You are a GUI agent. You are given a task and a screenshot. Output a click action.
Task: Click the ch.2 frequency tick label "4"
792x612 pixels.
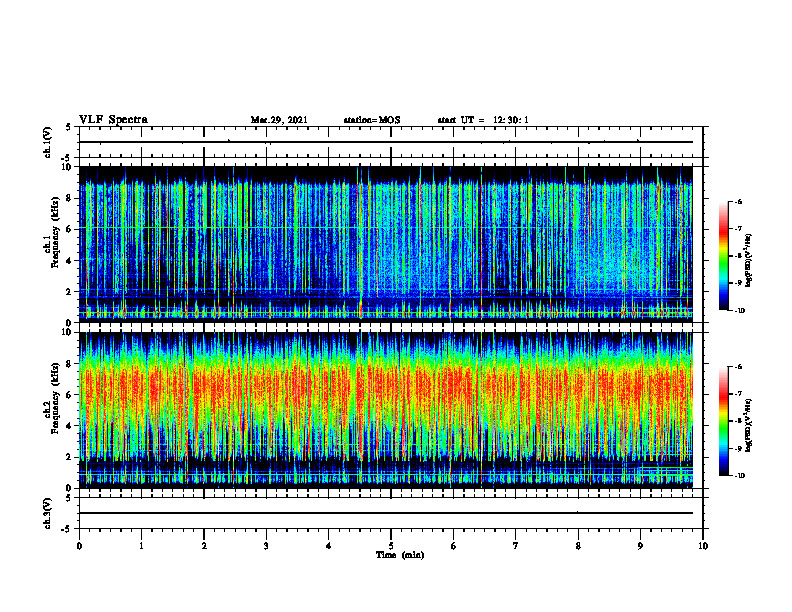pyautogui.click(x=70, y=427)
